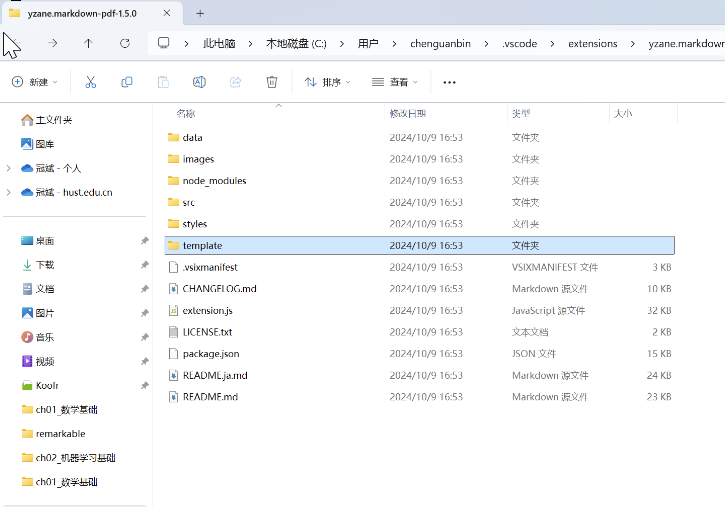The width and height of the screenshot is (725, 507).
Task: Open the remarkable folder in the sidebar
Action: pos(54,434)
